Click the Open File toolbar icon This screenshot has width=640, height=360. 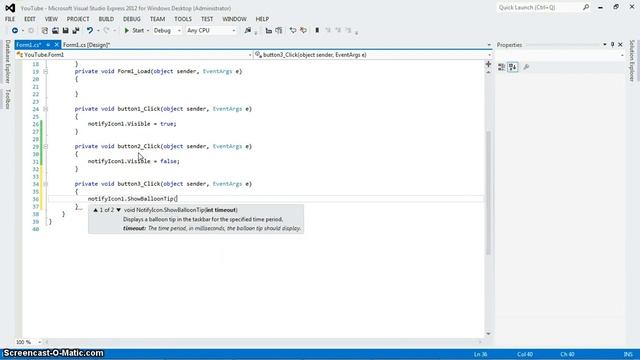[55, 31]
